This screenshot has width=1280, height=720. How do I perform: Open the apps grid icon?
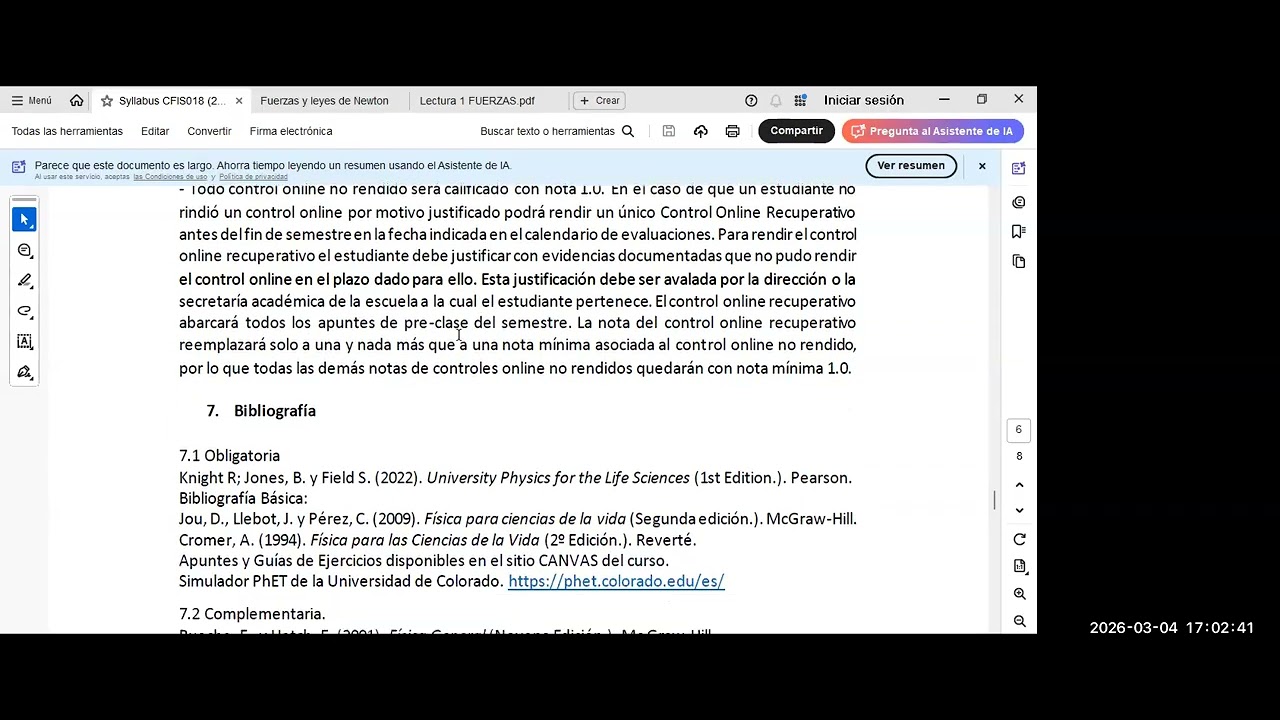[800, 101]
